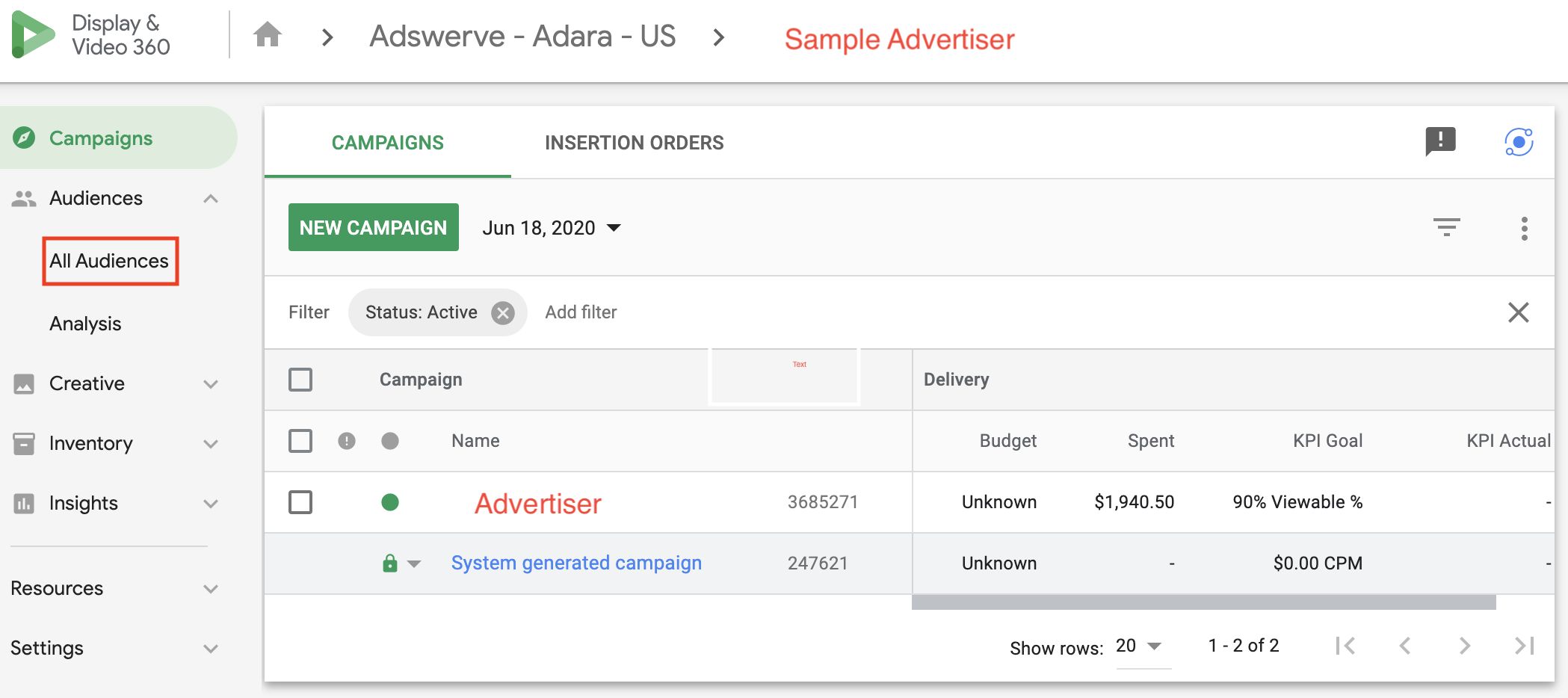1568x698 pixels.
Task: Sort by the KPI Goal column
Action: (x=1328, y=441)
